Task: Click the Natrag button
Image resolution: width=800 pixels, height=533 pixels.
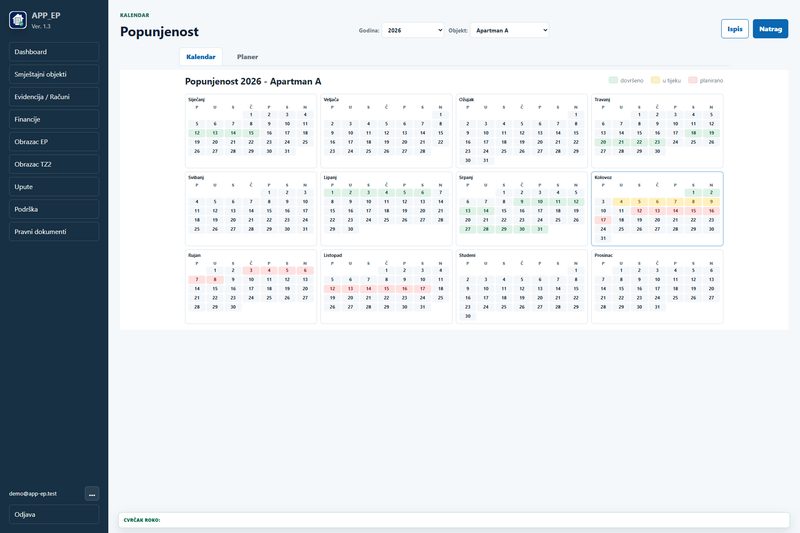Action: click(x=770, y=29)
